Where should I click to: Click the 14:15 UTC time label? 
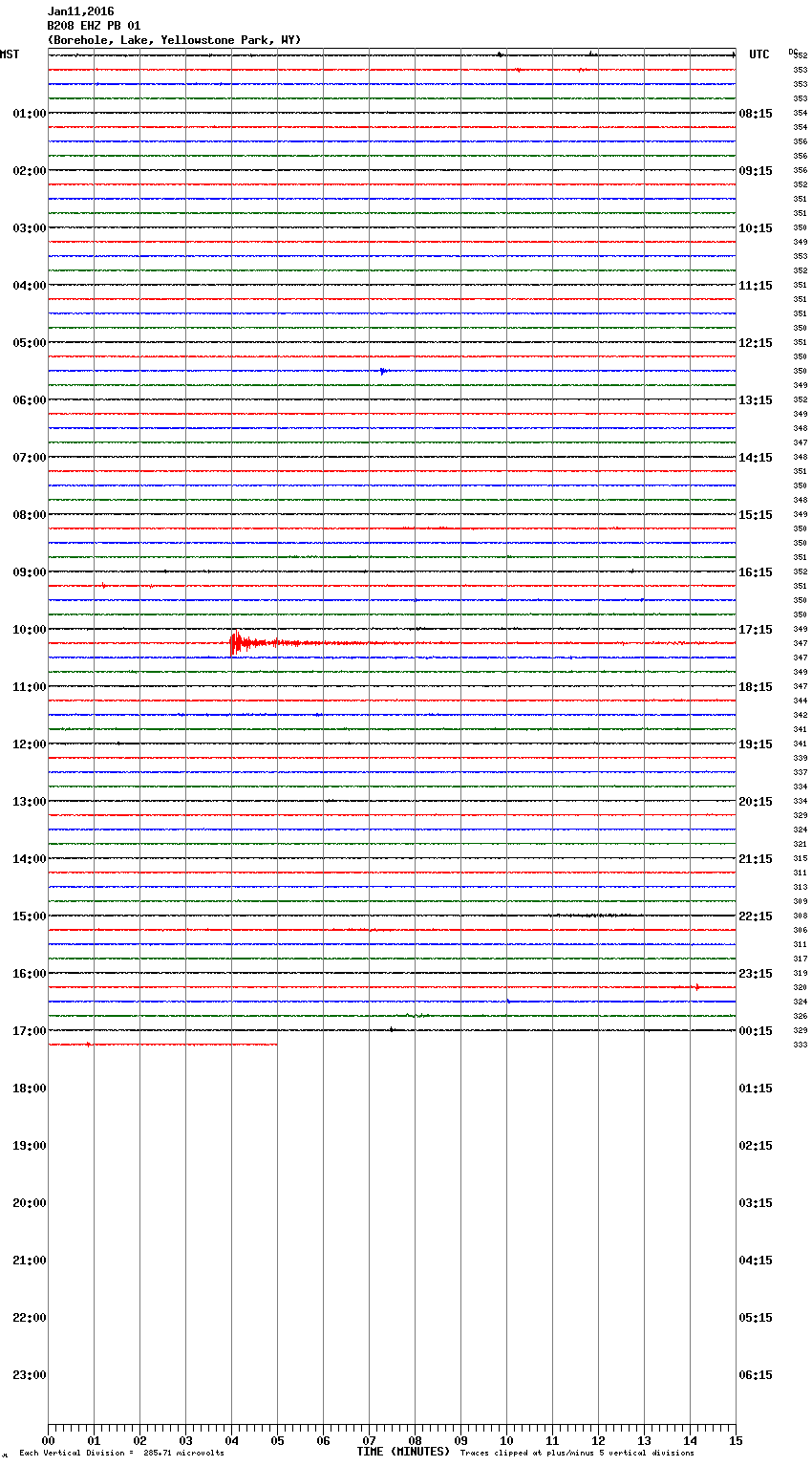click(x=756, y=458)
